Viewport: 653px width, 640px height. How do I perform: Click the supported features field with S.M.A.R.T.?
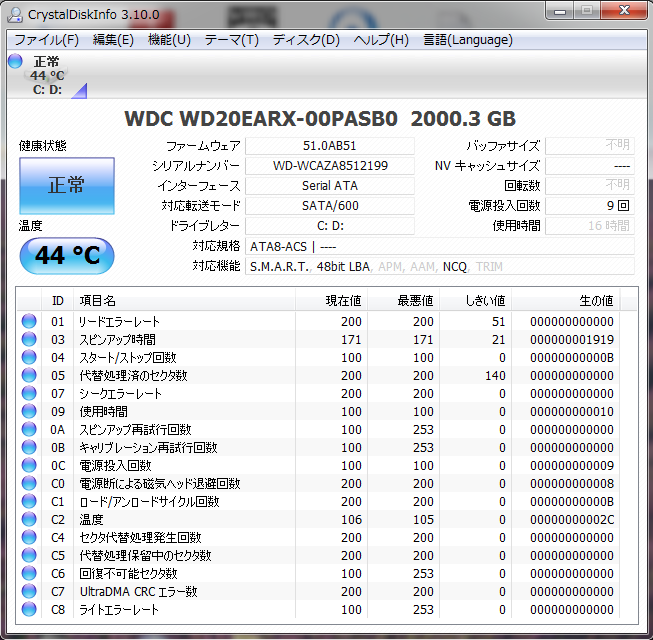click(440, 266)
